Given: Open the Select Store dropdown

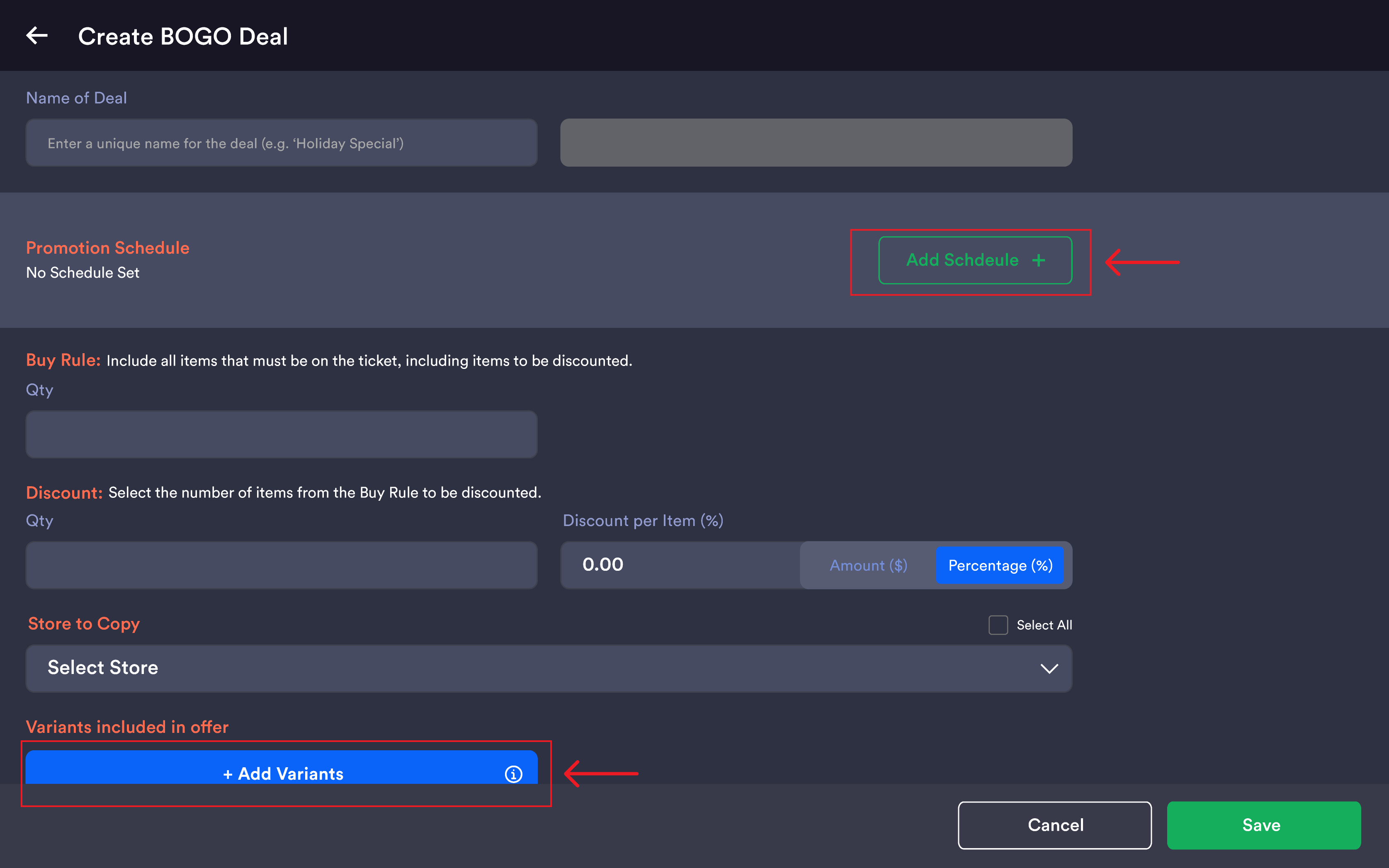Looking at the screenshot, I should pyautogui.click(x=549, y=668).
